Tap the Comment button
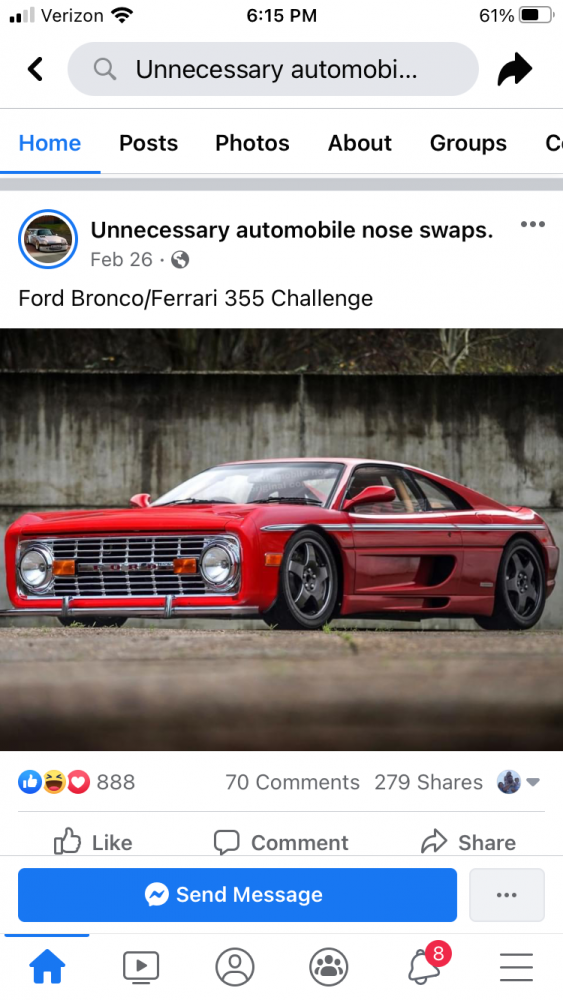563x1000 pixels. point(281,842)
